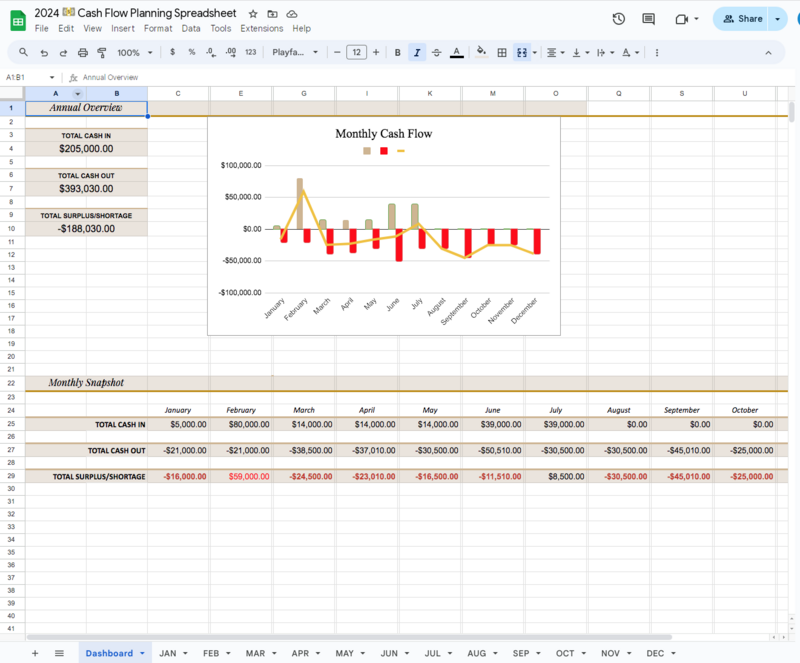The width and height of the screenshot is (800, 663).
Task: Decrease font size with minus icon
Action: coord(337,52)
